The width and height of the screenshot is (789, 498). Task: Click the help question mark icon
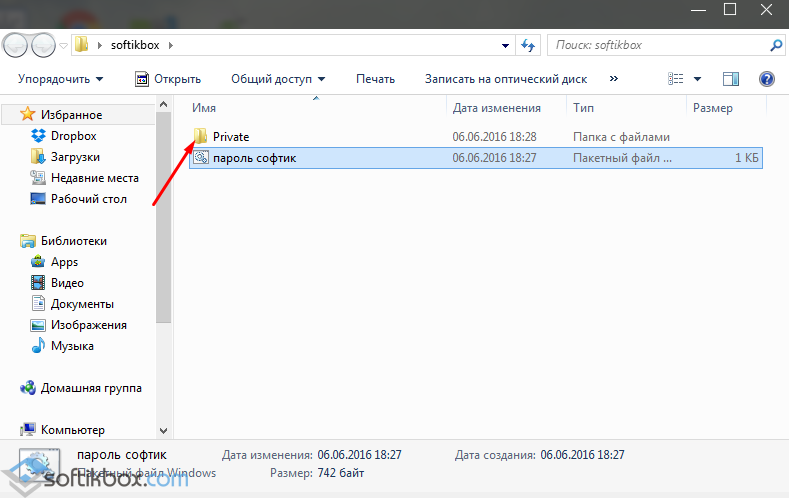point(767,79)
